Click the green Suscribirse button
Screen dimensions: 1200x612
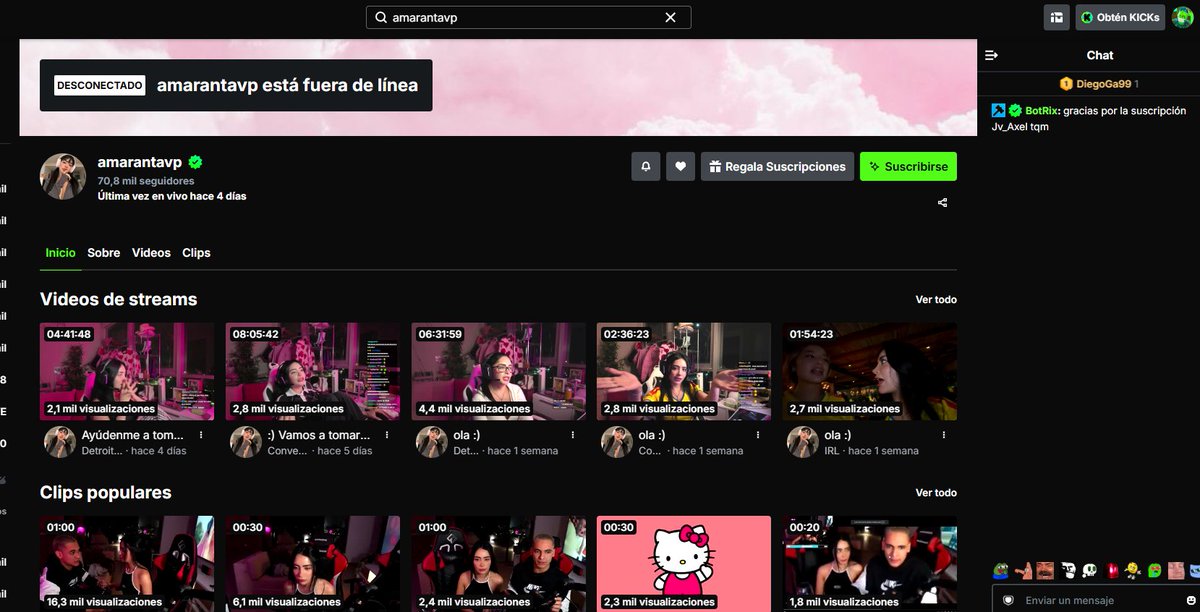click(x=908, y=167)
